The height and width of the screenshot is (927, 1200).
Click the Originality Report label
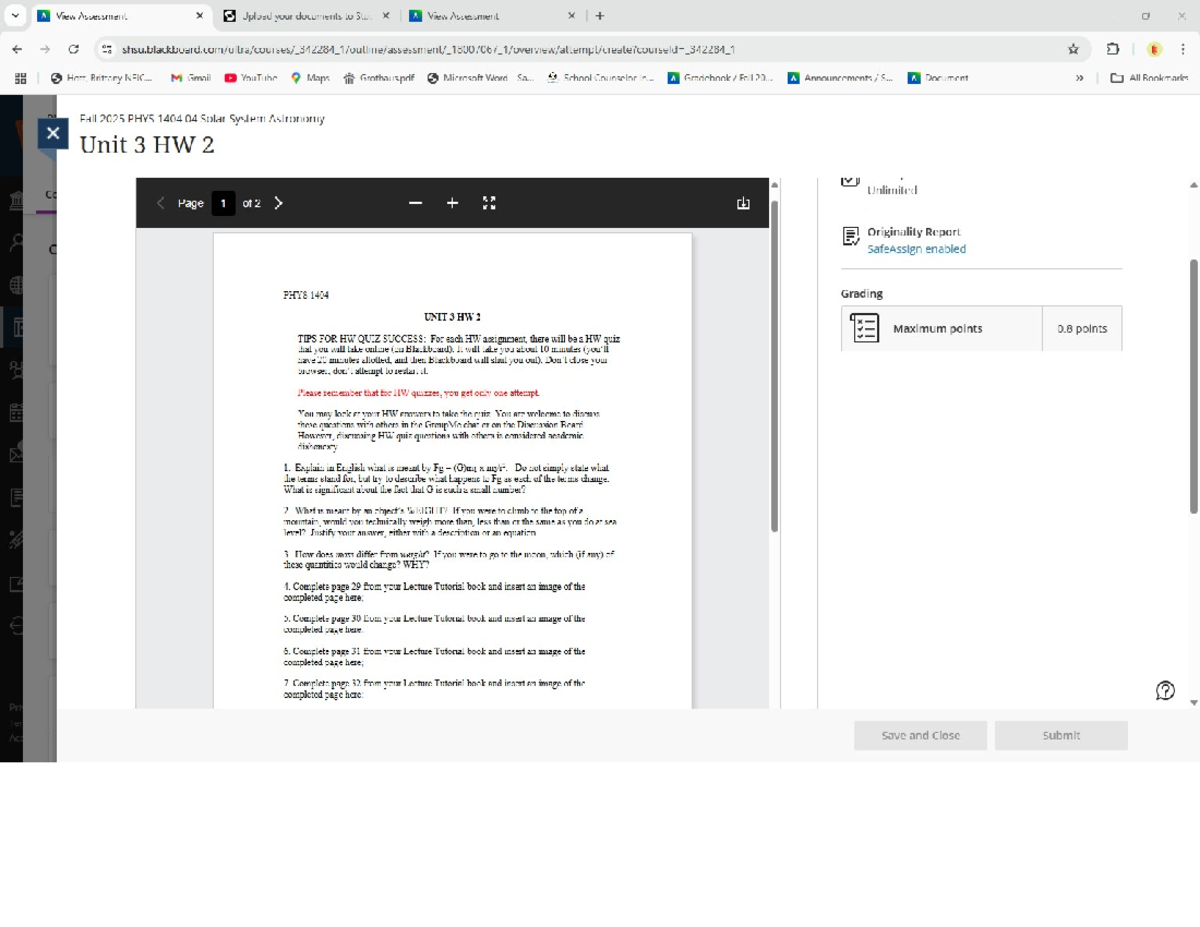914,232
